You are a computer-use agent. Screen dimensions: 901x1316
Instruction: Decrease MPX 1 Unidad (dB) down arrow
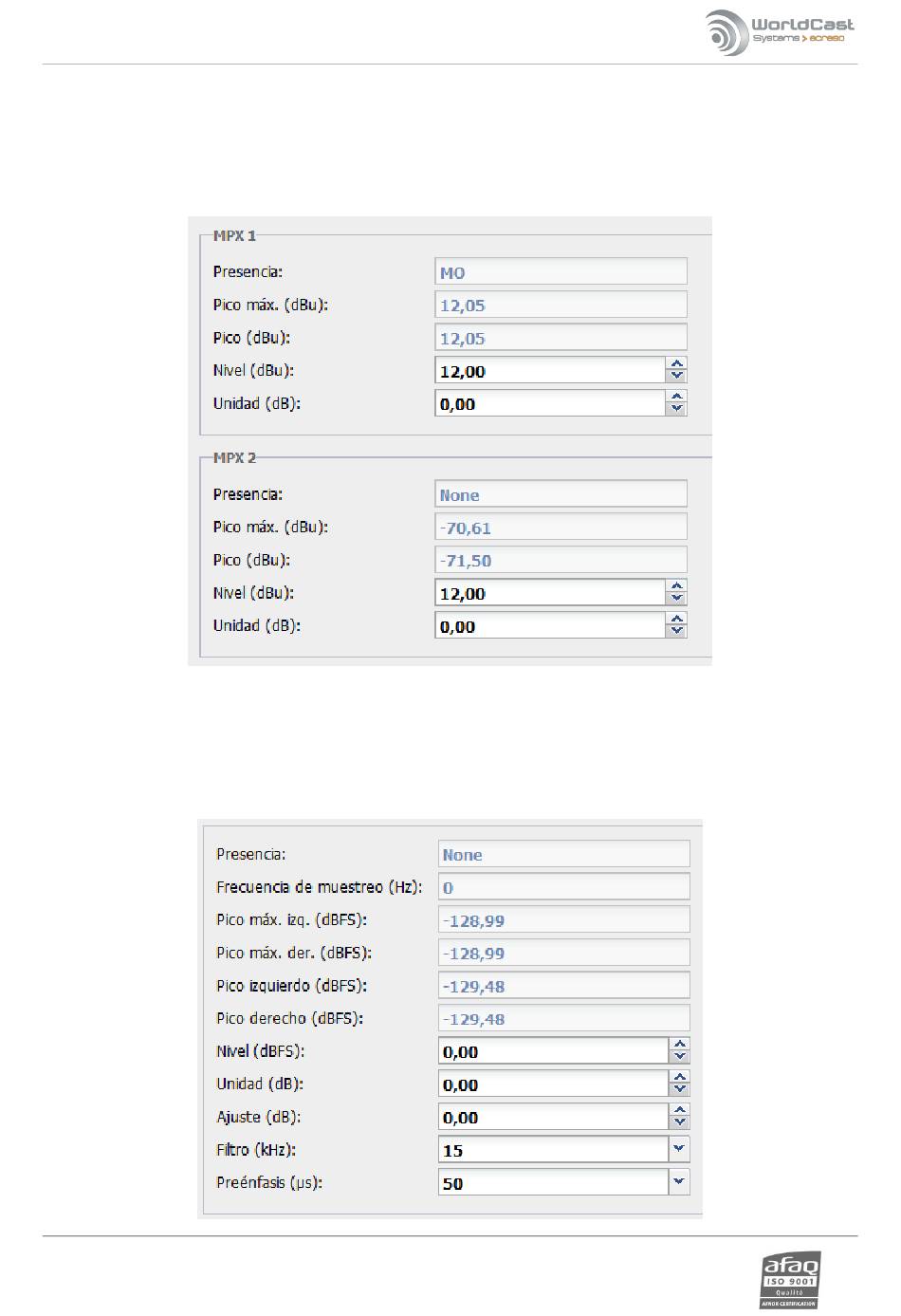coord(676,409)
